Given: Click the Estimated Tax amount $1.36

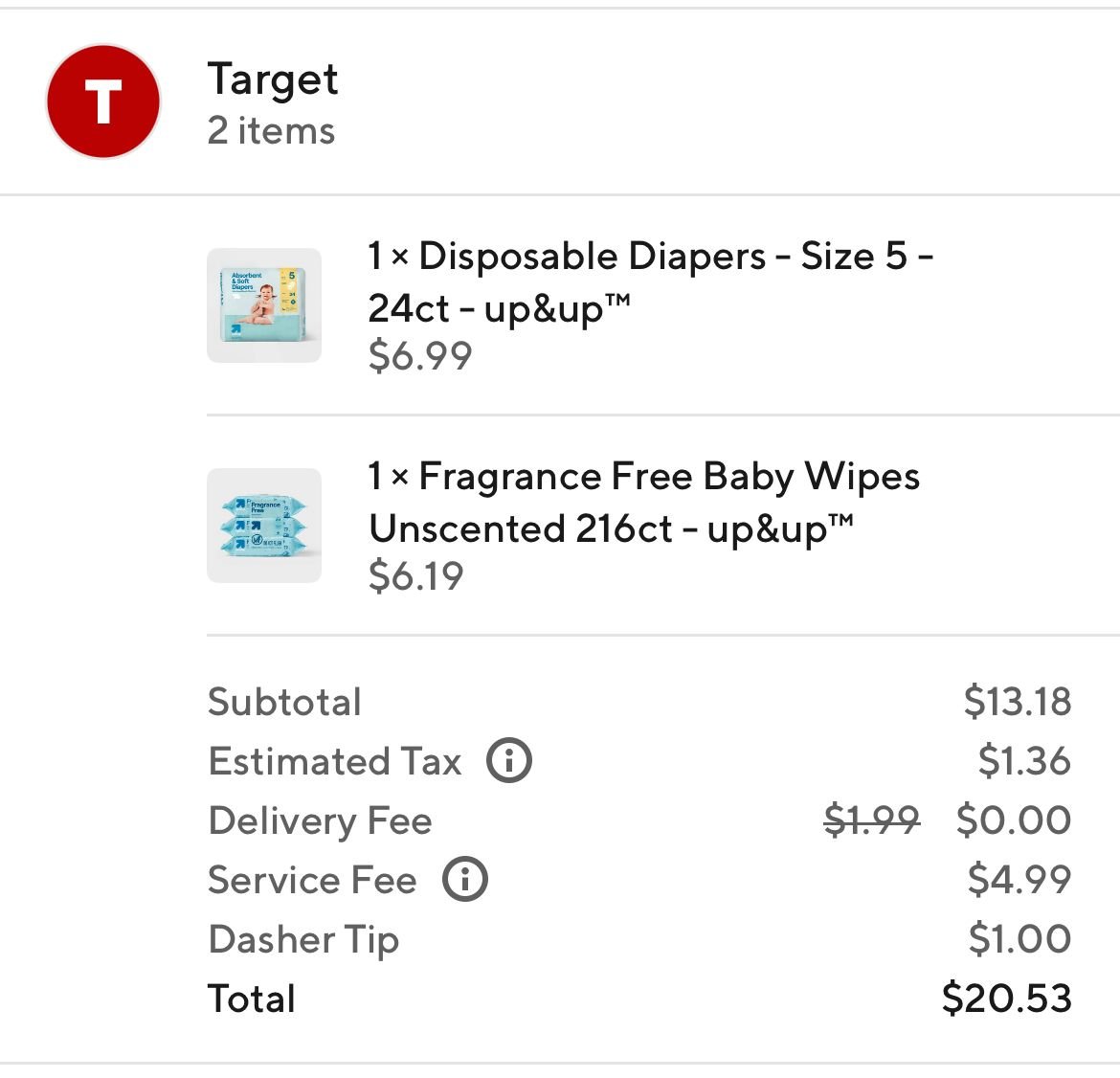Looking at the screenshot, I should pyautogui.click(x=1023, y=762).
